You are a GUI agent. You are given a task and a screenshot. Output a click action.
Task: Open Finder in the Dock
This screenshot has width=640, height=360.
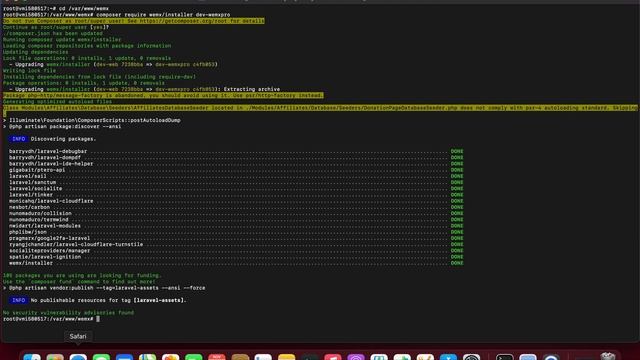(32, 357)
